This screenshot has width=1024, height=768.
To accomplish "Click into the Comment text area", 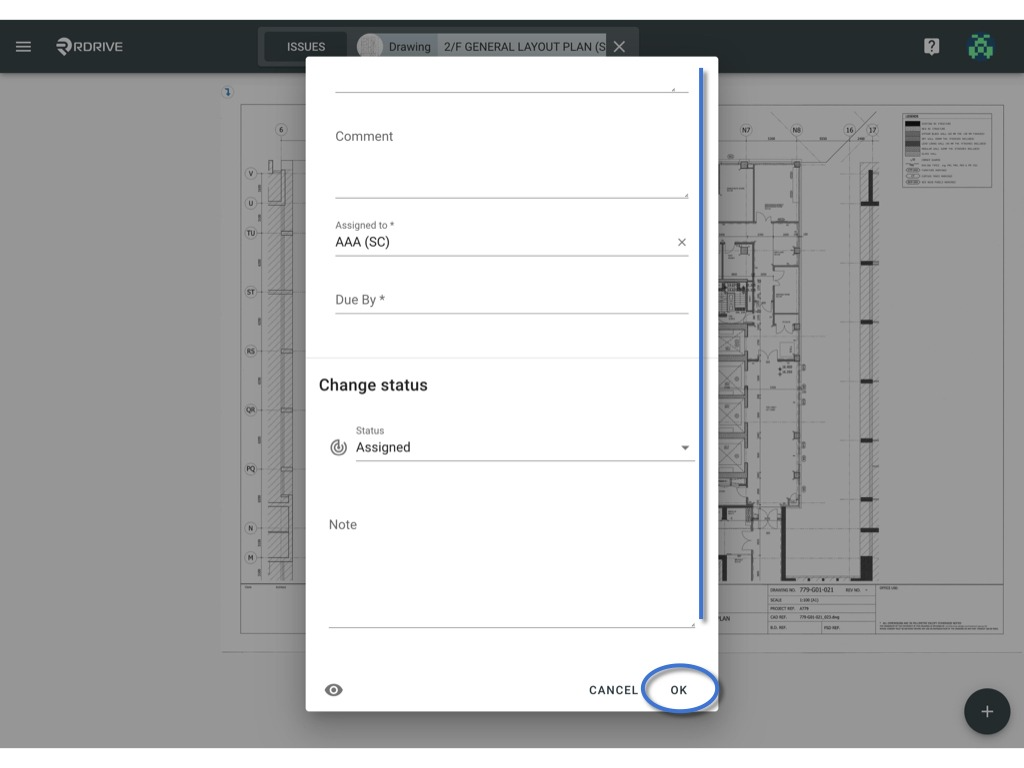I will point(511,163).
